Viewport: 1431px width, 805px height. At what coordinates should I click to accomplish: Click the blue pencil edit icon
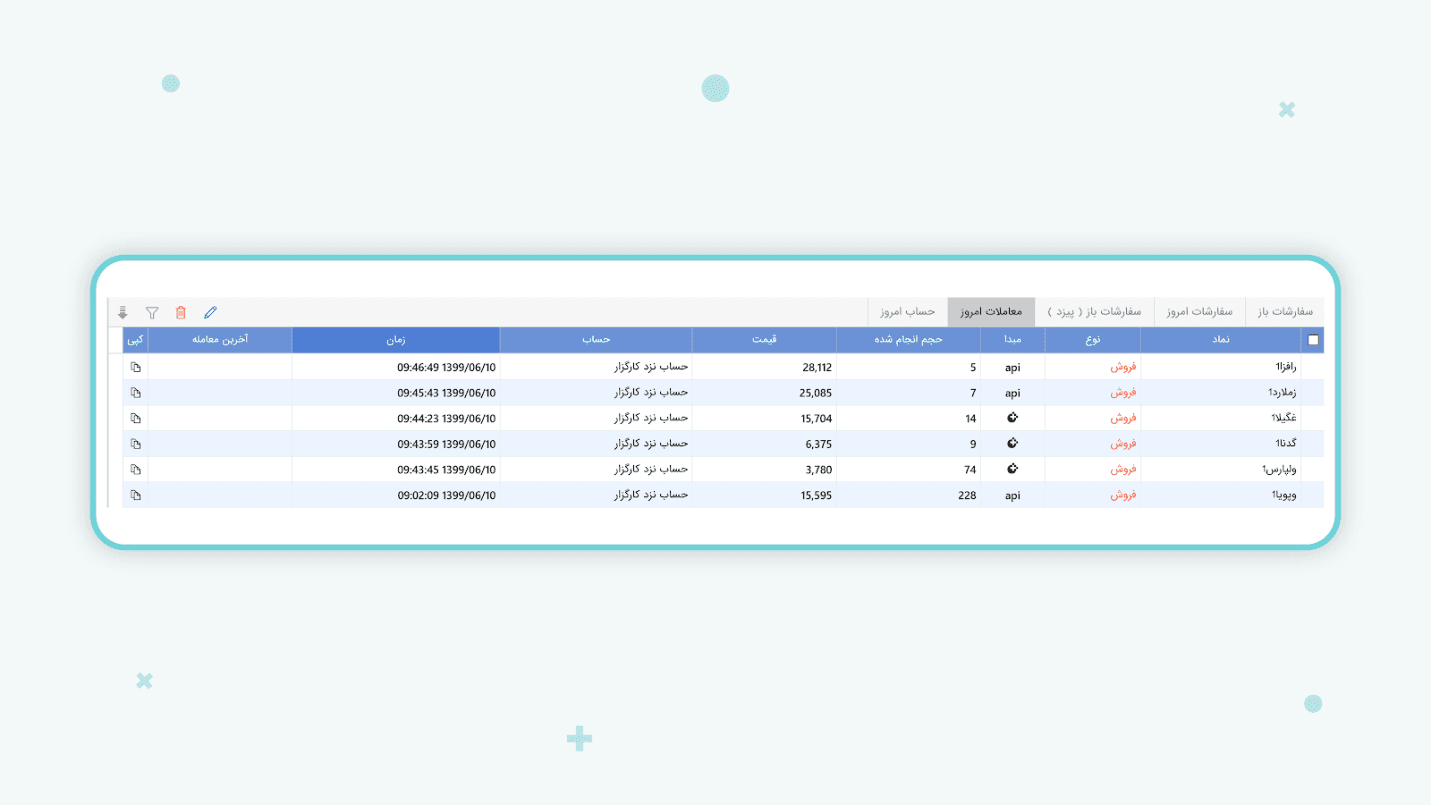tap(210, 313)
